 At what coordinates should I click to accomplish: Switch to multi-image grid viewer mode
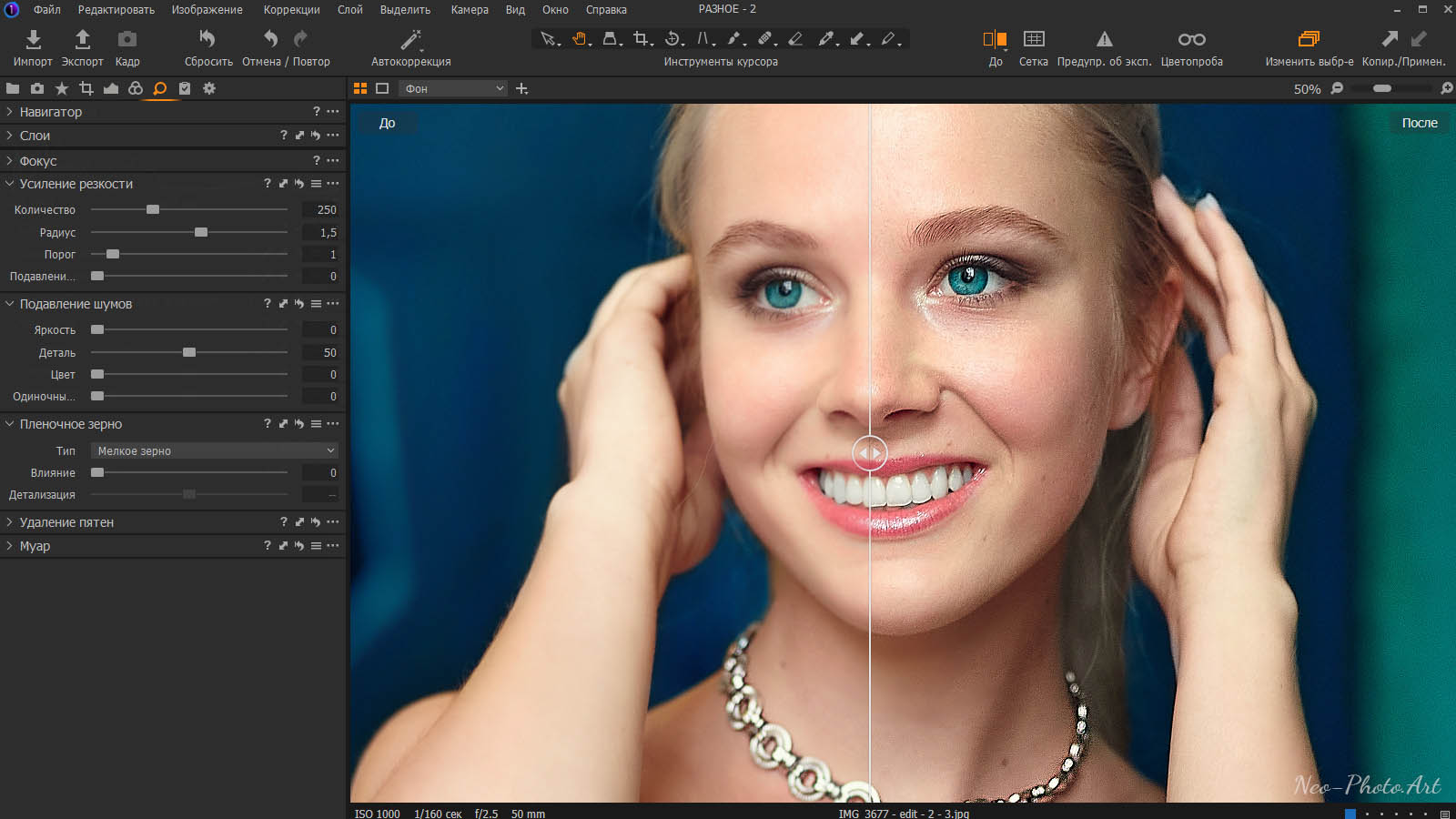tap(360, 88)
